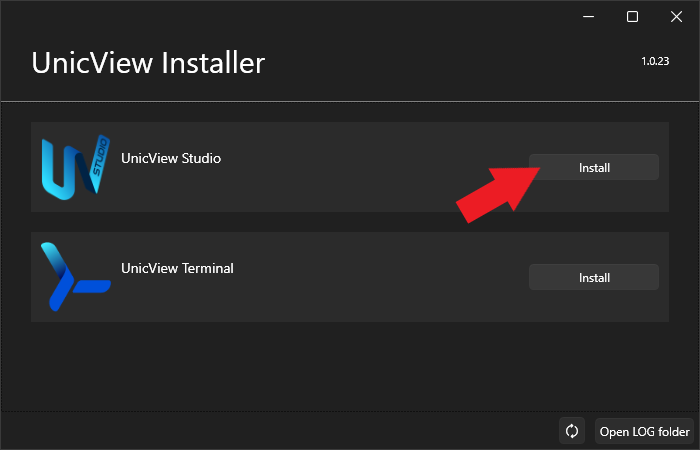Maximize the UnicView Installer window
Screen dimensions: 700x450
[x=632, y=16]
